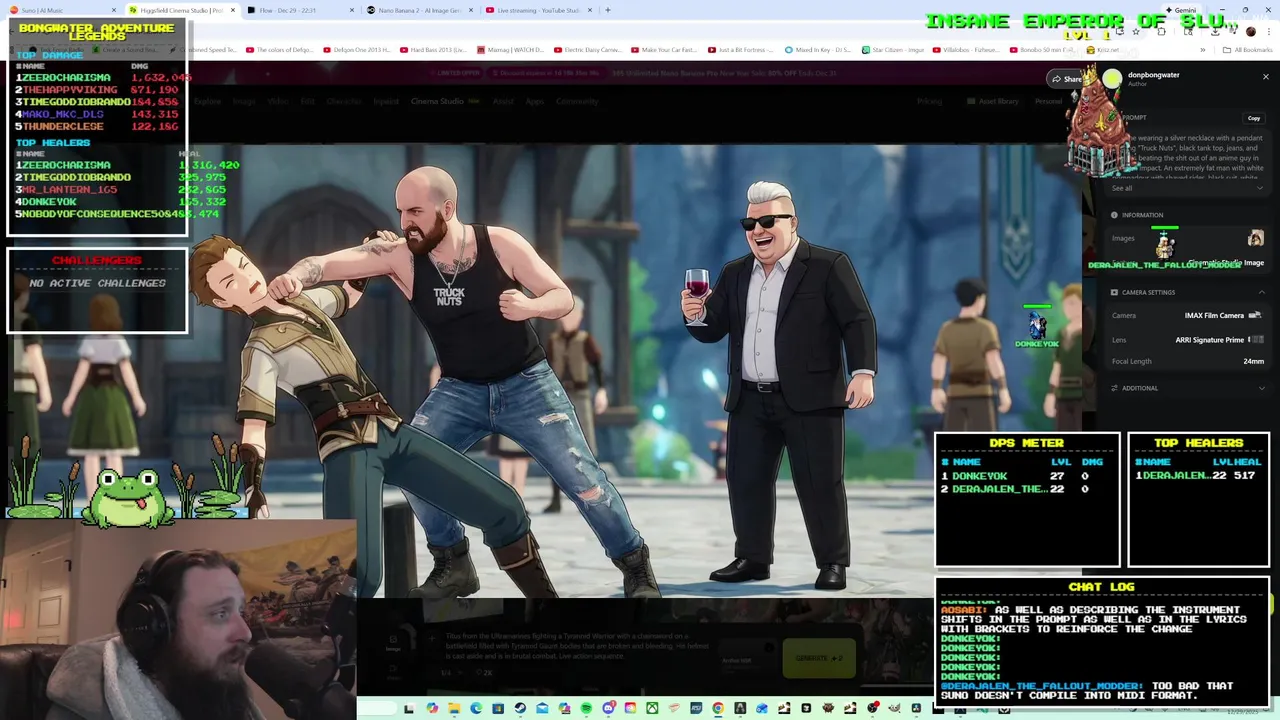The width and height of the screenshot is (1280, 720).
Task: Open Discord from the taskbar
Action: 608,708
